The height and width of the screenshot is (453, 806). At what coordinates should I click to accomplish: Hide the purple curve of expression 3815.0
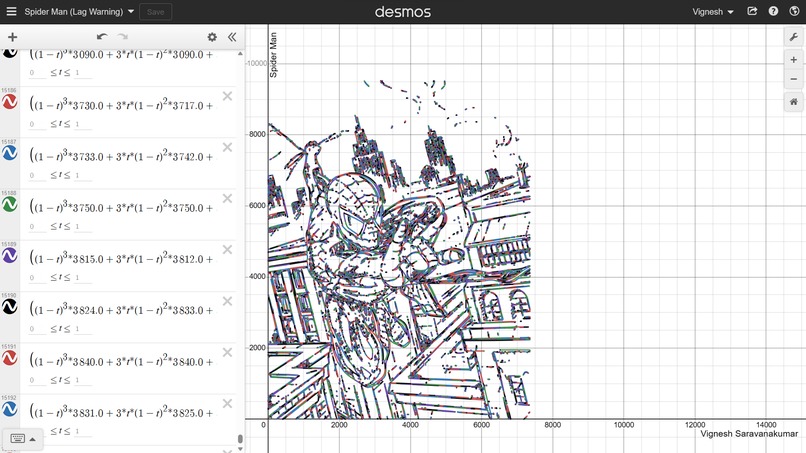tap(10, 255)
